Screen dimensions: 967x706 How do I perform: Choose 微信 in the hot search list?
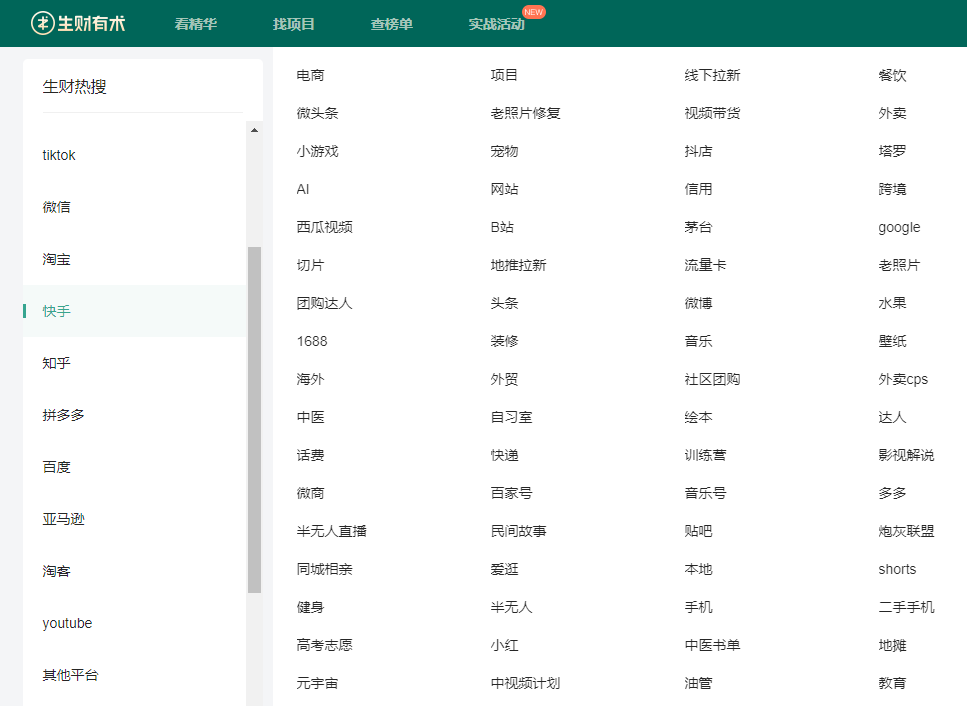tap(56, 207)
